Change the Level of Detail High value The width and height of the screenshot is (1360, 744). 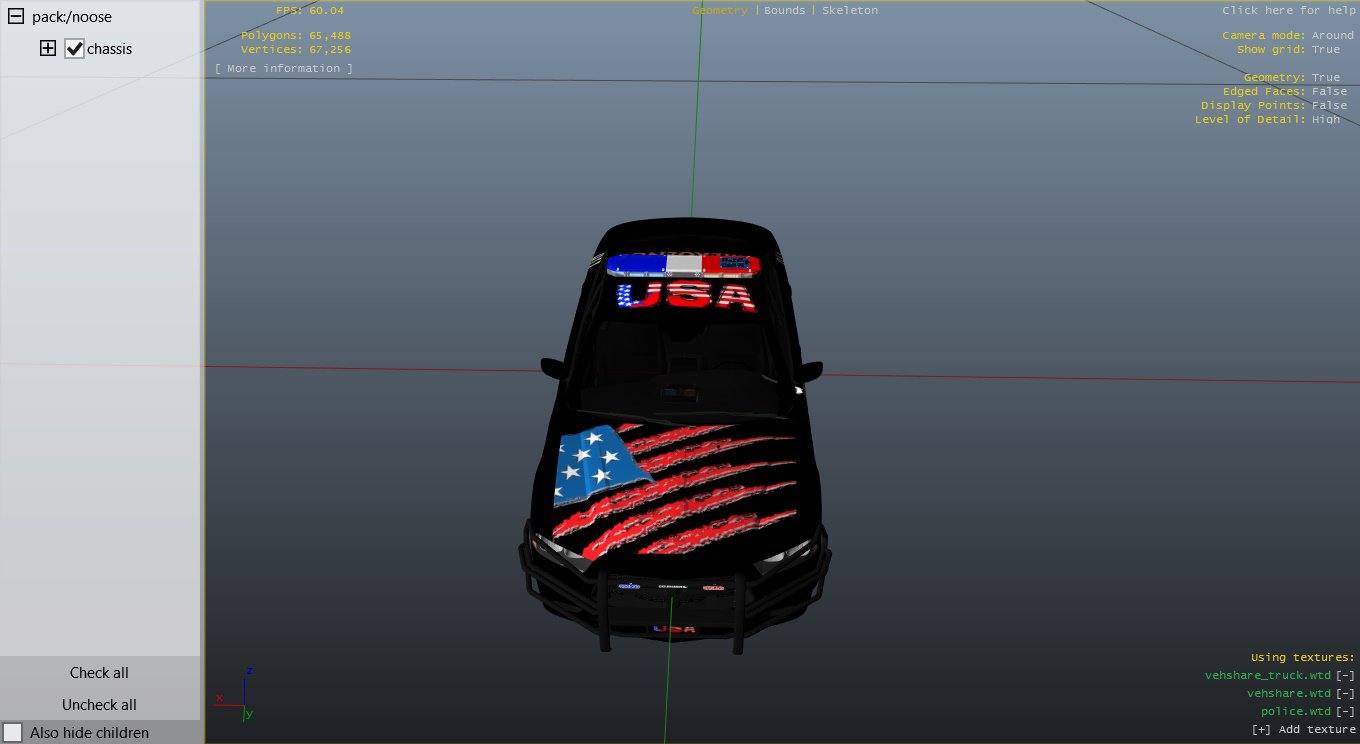1326,120
